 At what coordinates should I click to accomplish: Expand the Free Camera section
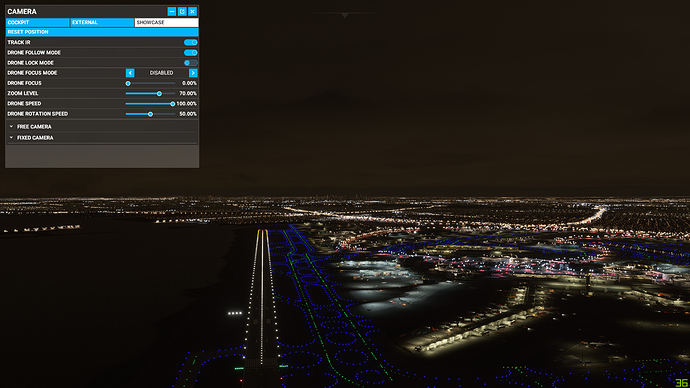(x=102, y=127)
